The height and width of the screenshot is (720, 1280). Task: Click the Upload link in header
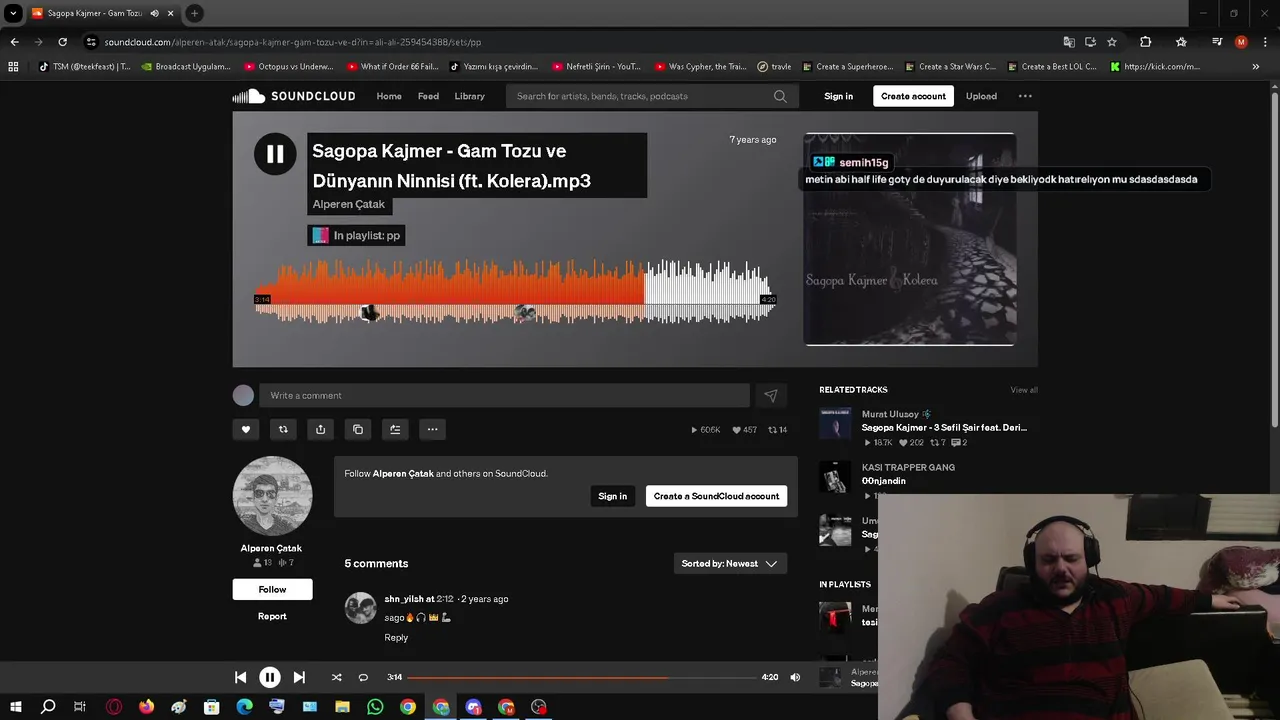pyautogui.click(x=981, y=96)
